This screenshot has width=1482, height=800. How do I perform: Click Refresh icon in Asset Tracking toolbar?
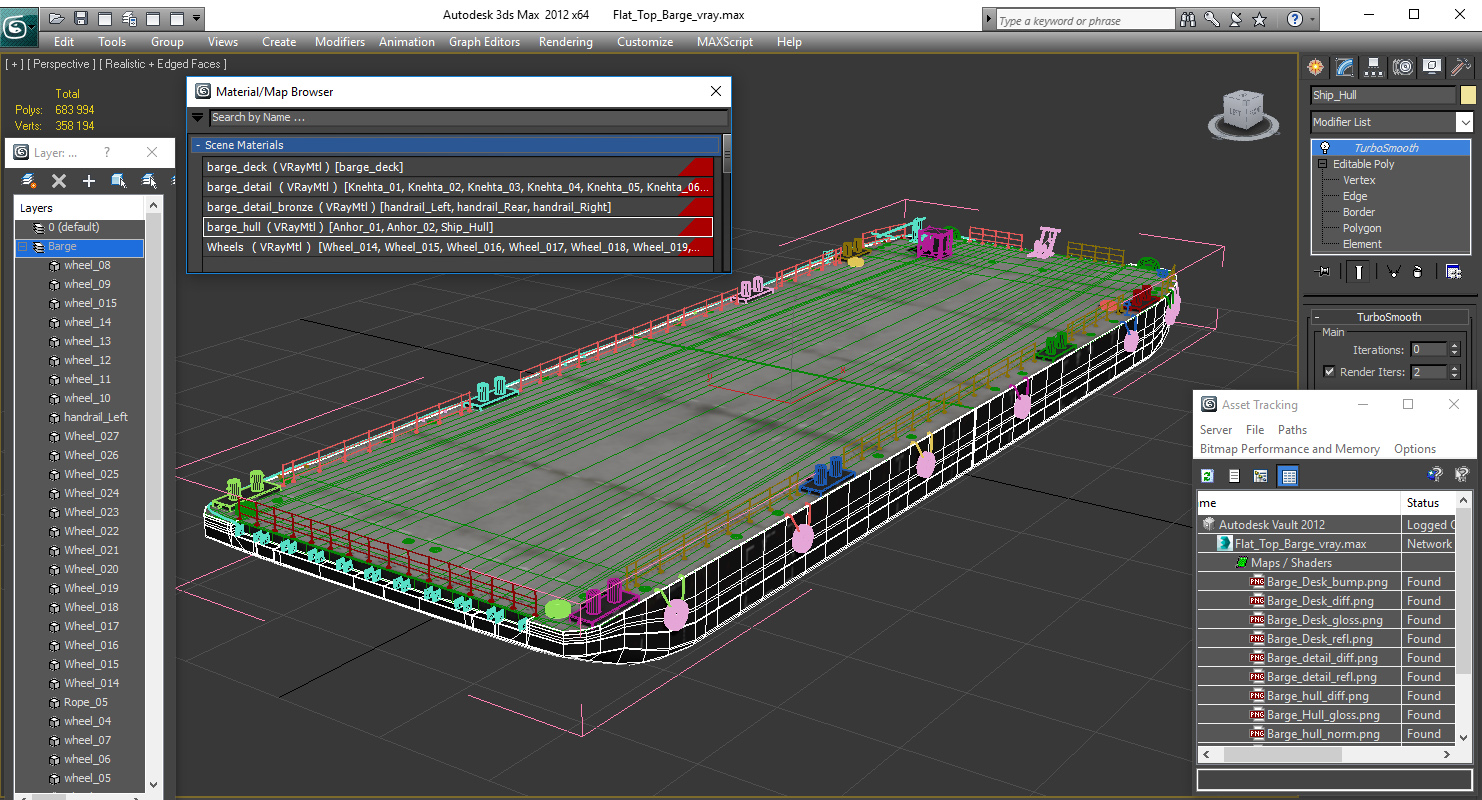pos(1207,476)
